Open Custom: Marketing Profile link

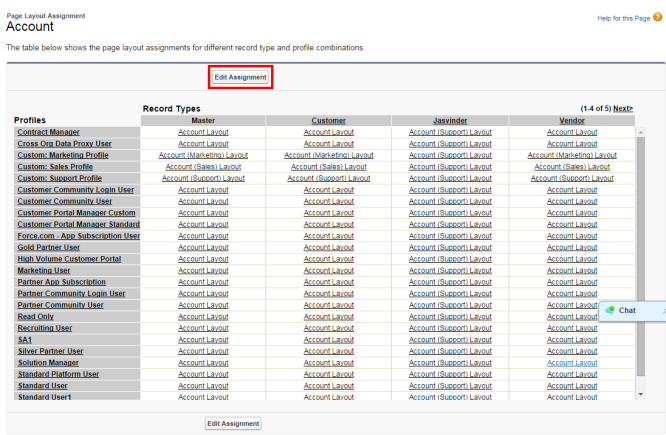(63, 155)
